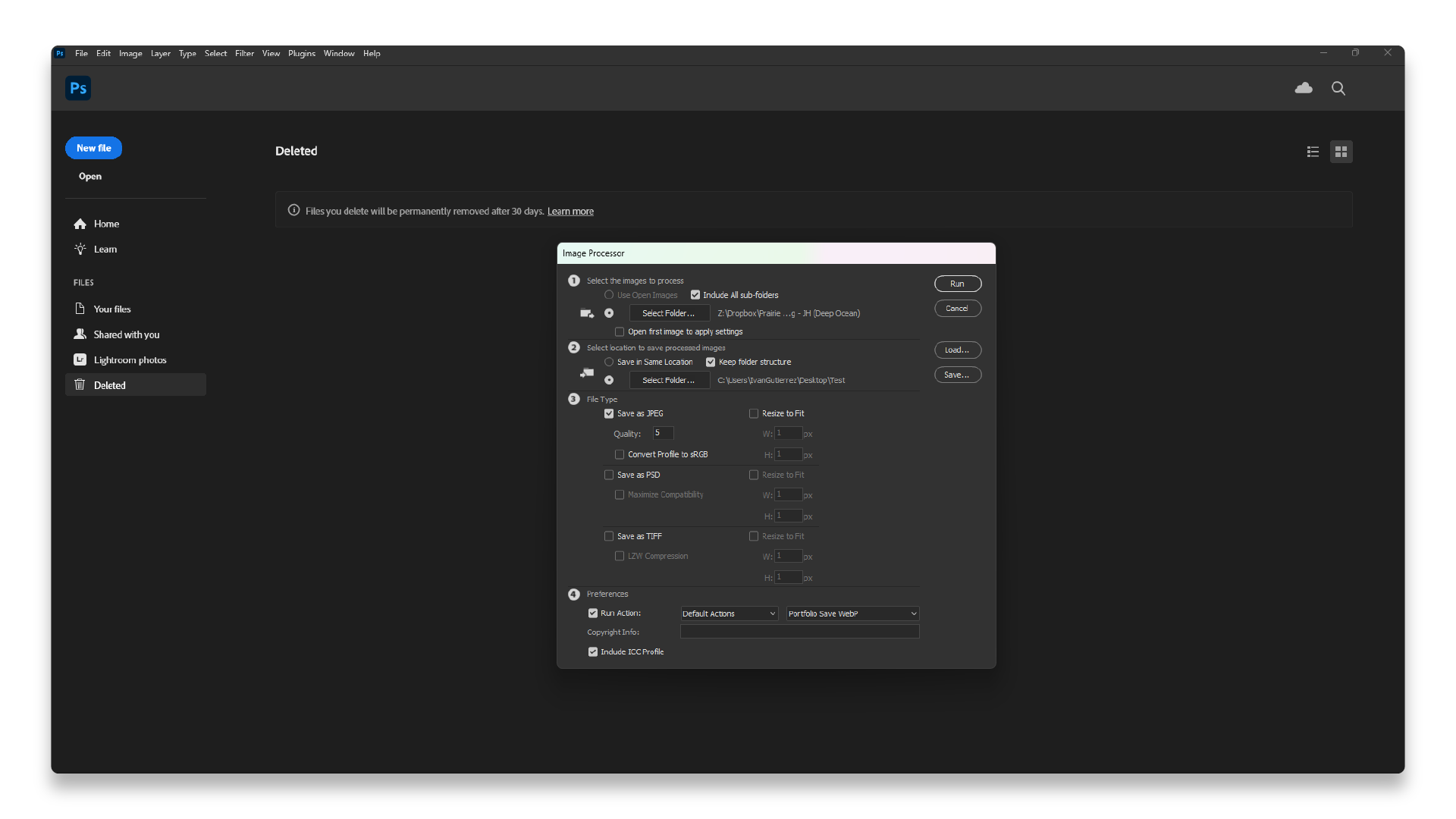Open the Portfolio Save WebP action dropdown

click(x=852, y=613)
